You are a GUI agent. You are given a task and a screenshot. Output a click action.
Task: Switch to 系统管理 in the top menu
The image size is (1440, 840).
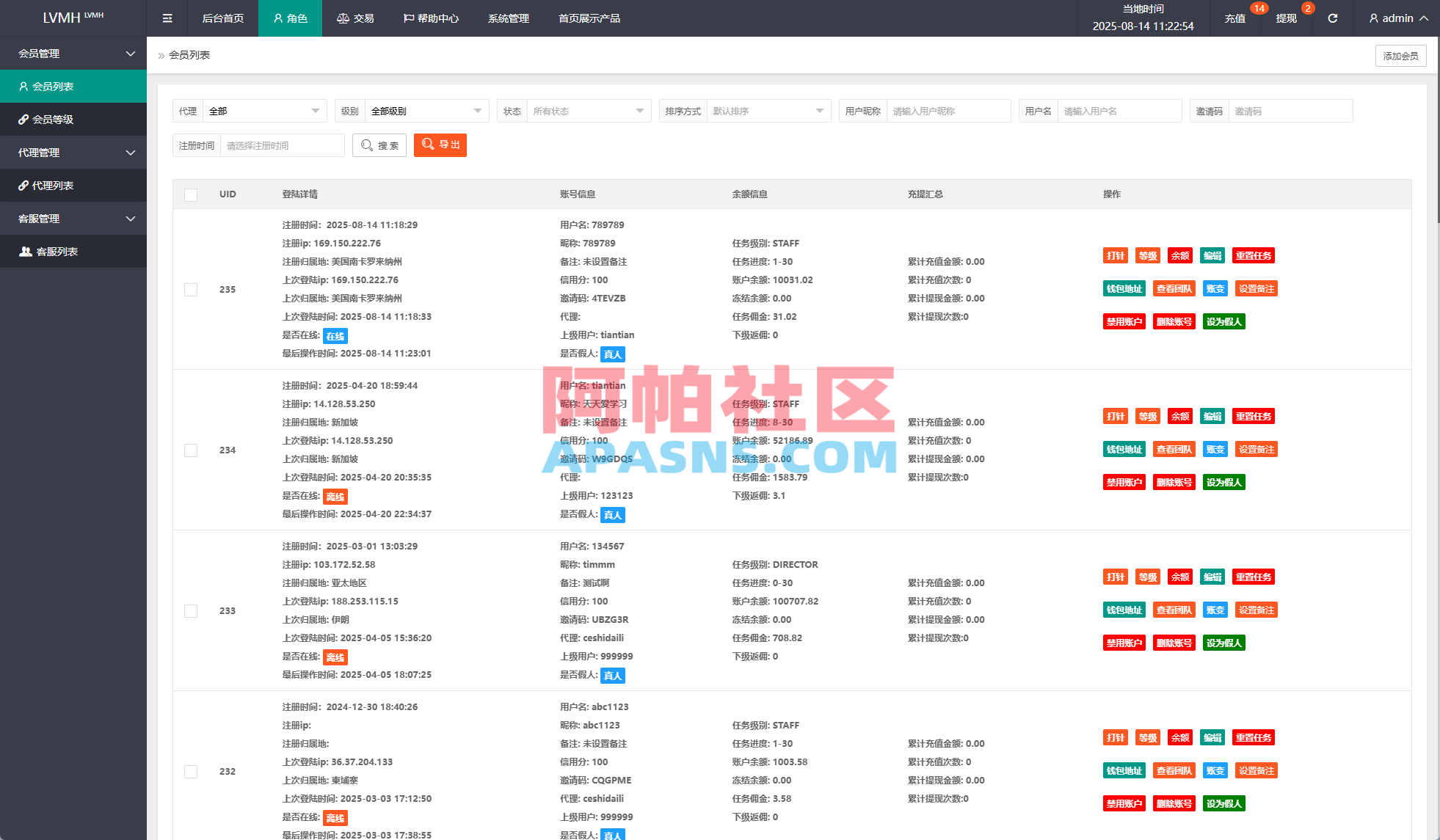[507, 18]
